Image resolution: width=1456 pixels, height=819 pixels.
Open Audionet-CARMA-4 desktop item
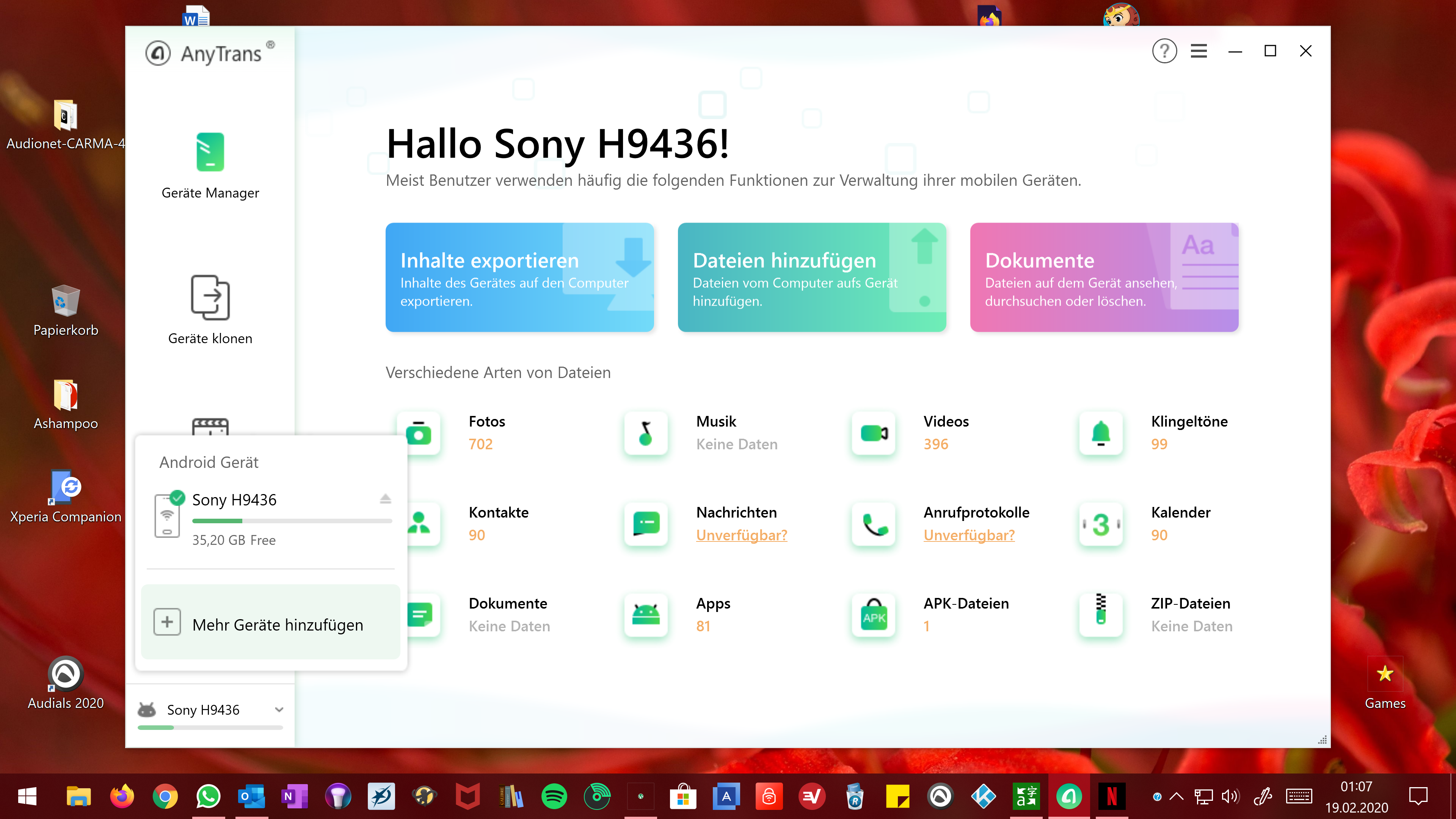click(x=66, y=124)
